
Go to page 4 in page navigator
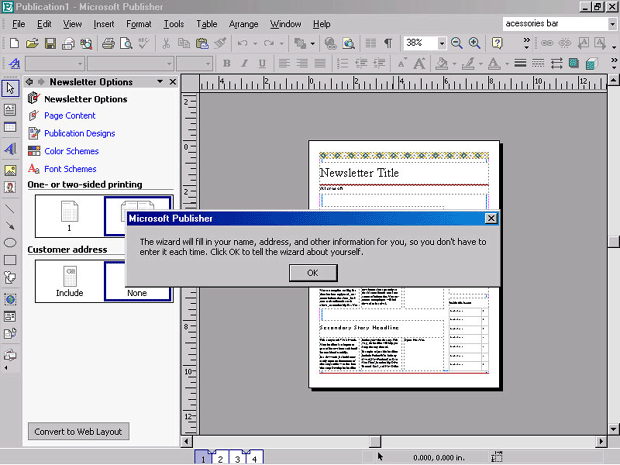254,459
